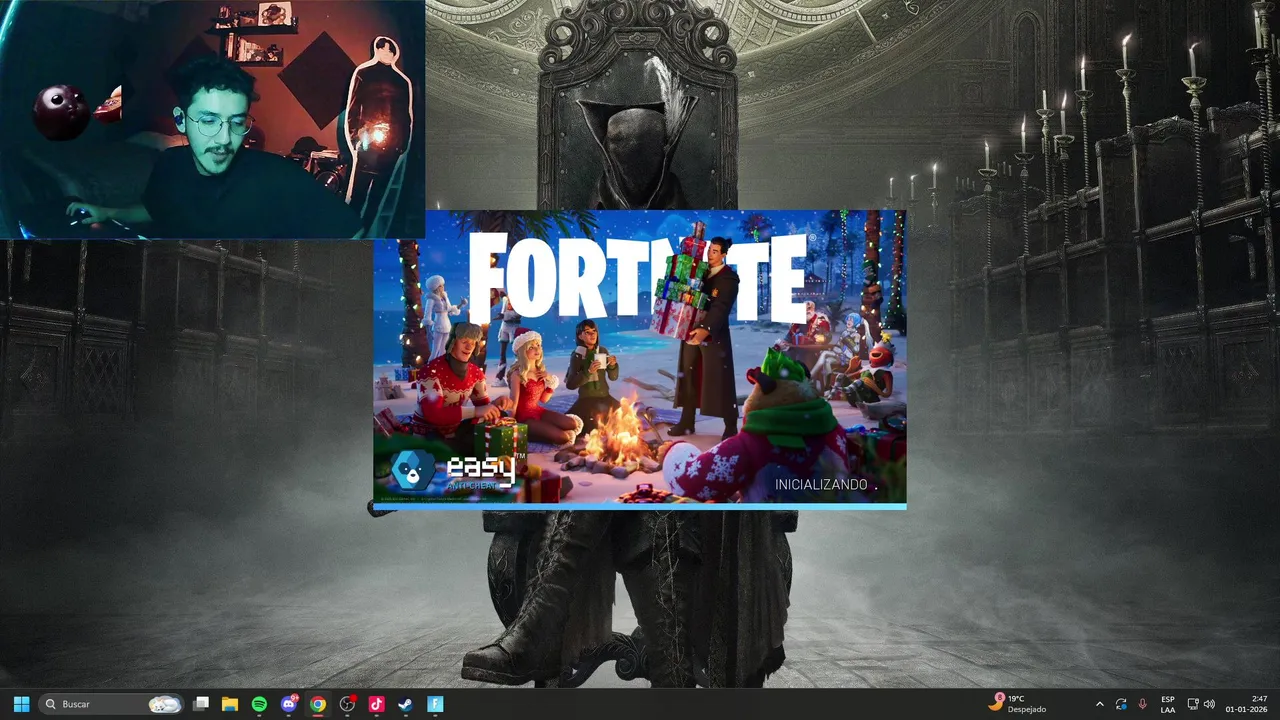Screen dimensions: 1280x720
Task: Click the Fortnite loading progress bar
Action: [640, 506]
